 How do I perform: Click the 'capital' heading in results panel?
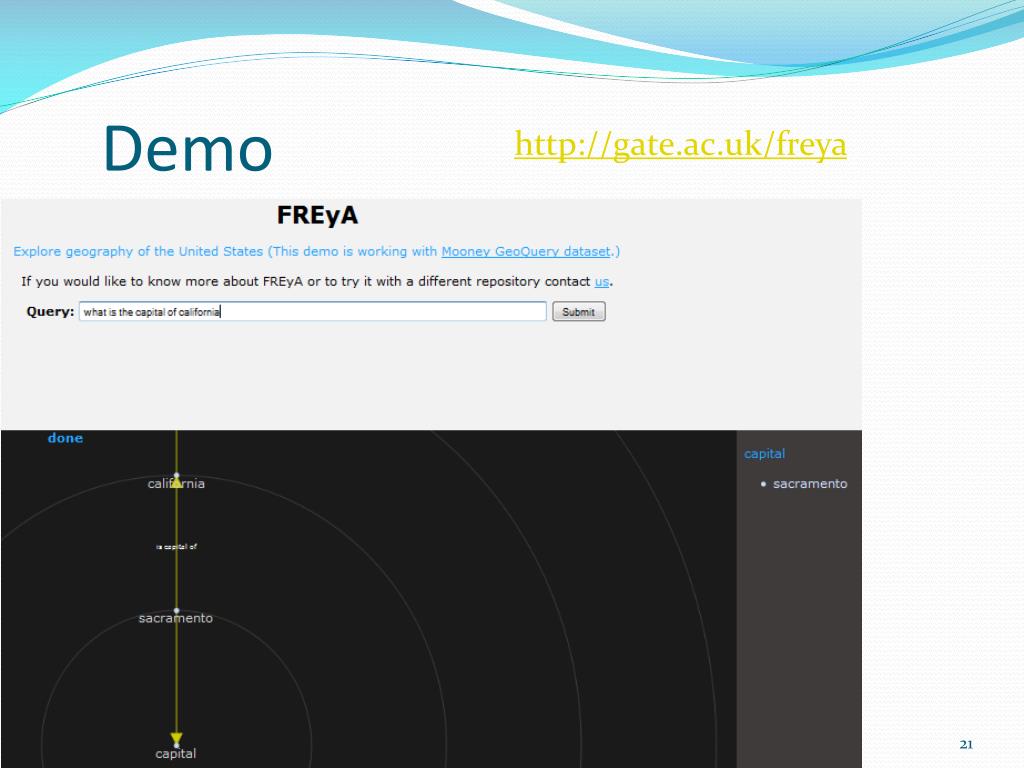(x=764, y=454)
